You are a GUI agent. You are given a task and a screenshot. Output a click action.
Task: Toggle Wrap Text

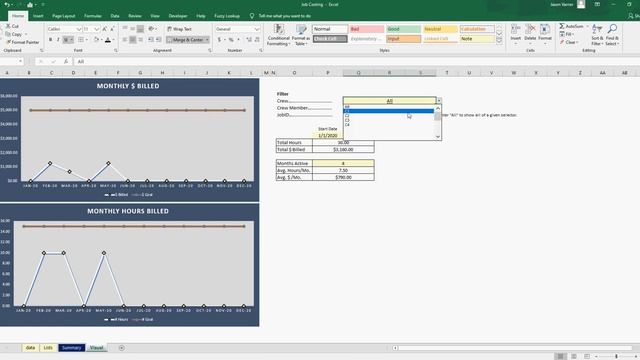(x=179, y=29)
